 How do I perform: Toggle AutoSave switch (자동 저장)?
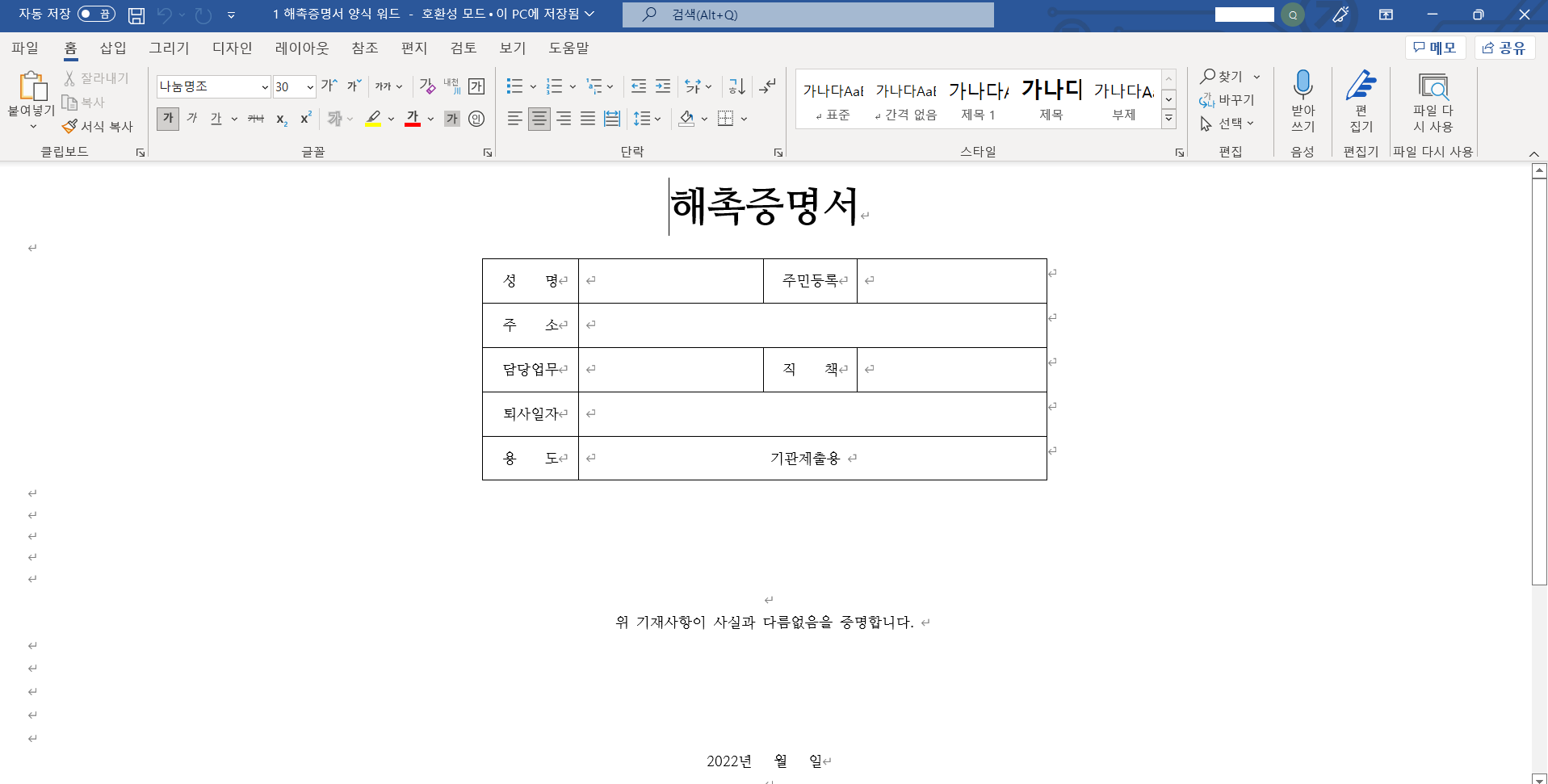(x=96, y=14)
